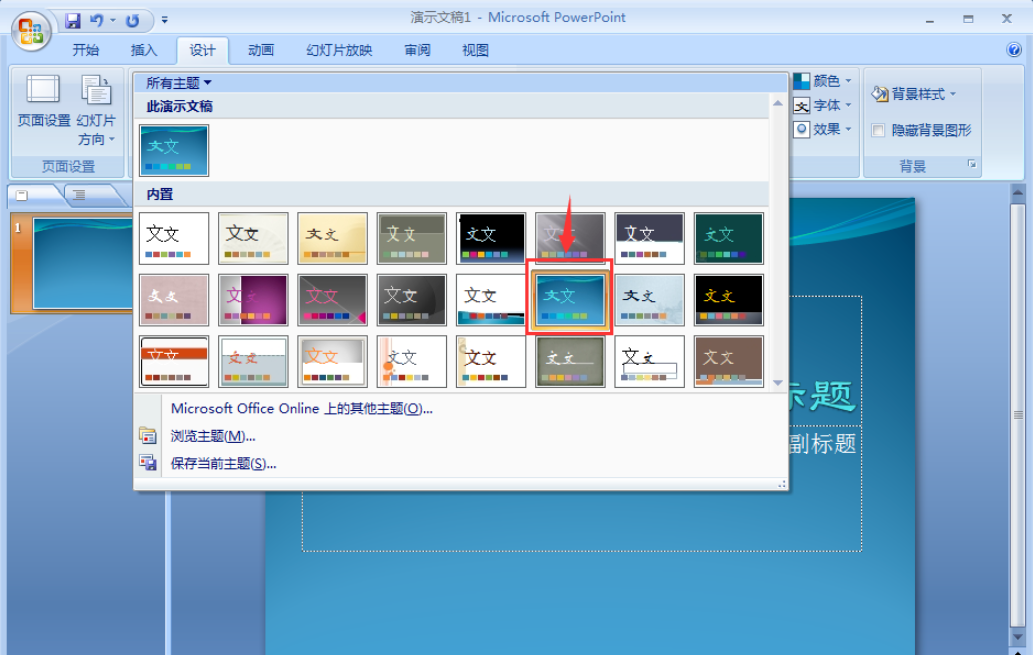Apply the yellow-orange gradient theme in first row
This screenshot has height=655, width=1033.
click(332, 238)
